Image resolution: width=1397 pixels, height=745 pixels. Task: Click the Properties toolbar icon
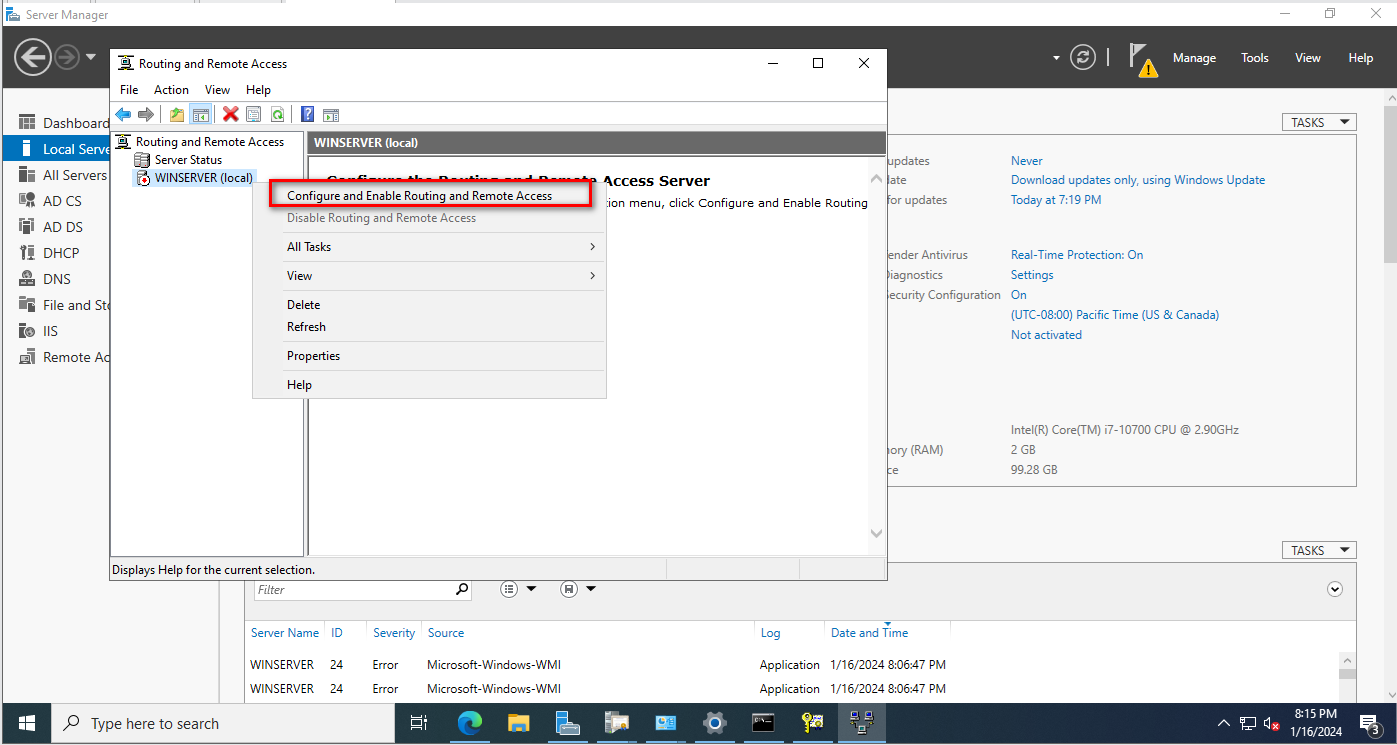(x=254, y=114)
